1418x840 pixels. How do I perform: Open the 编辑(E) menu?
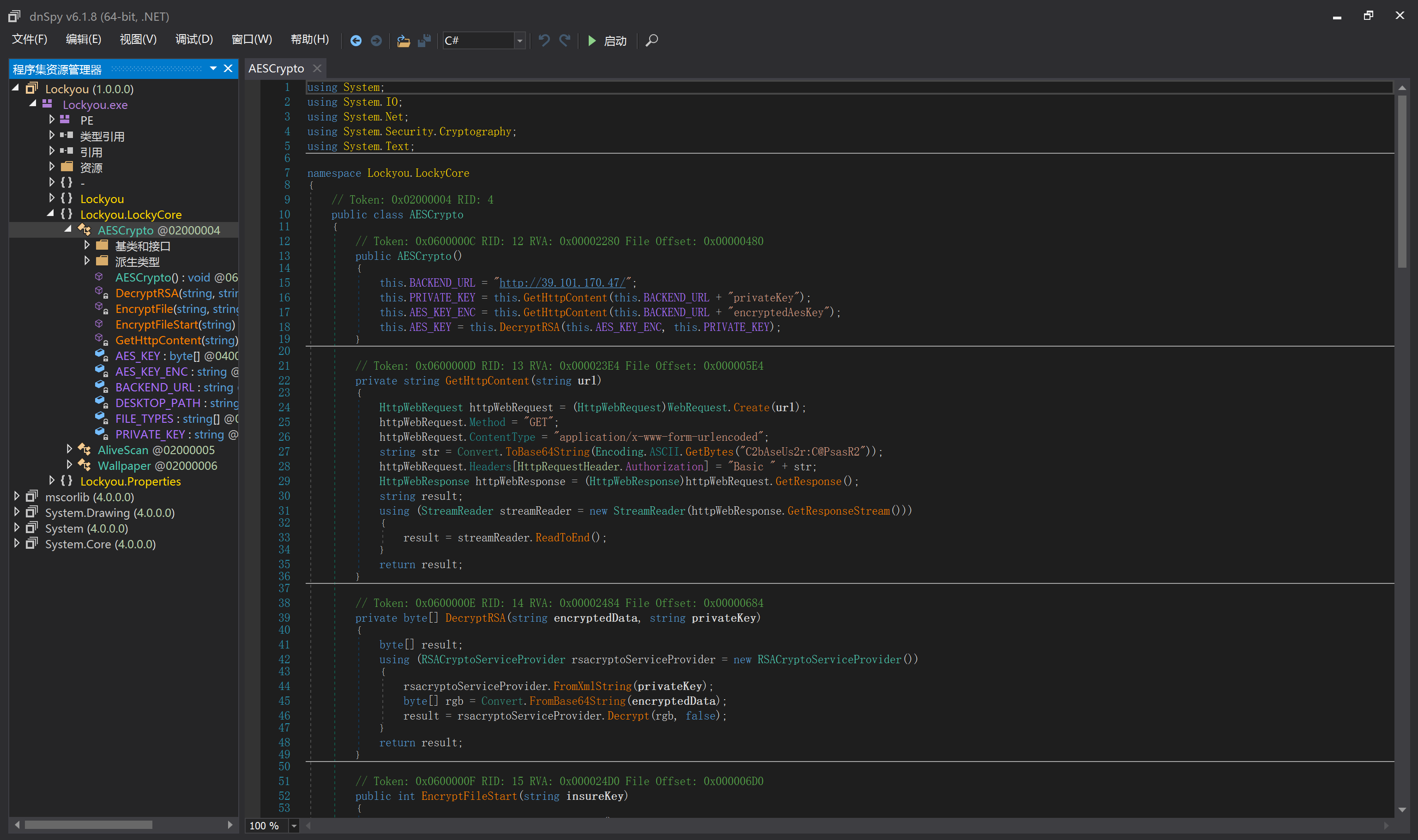[x=83, y=40]
